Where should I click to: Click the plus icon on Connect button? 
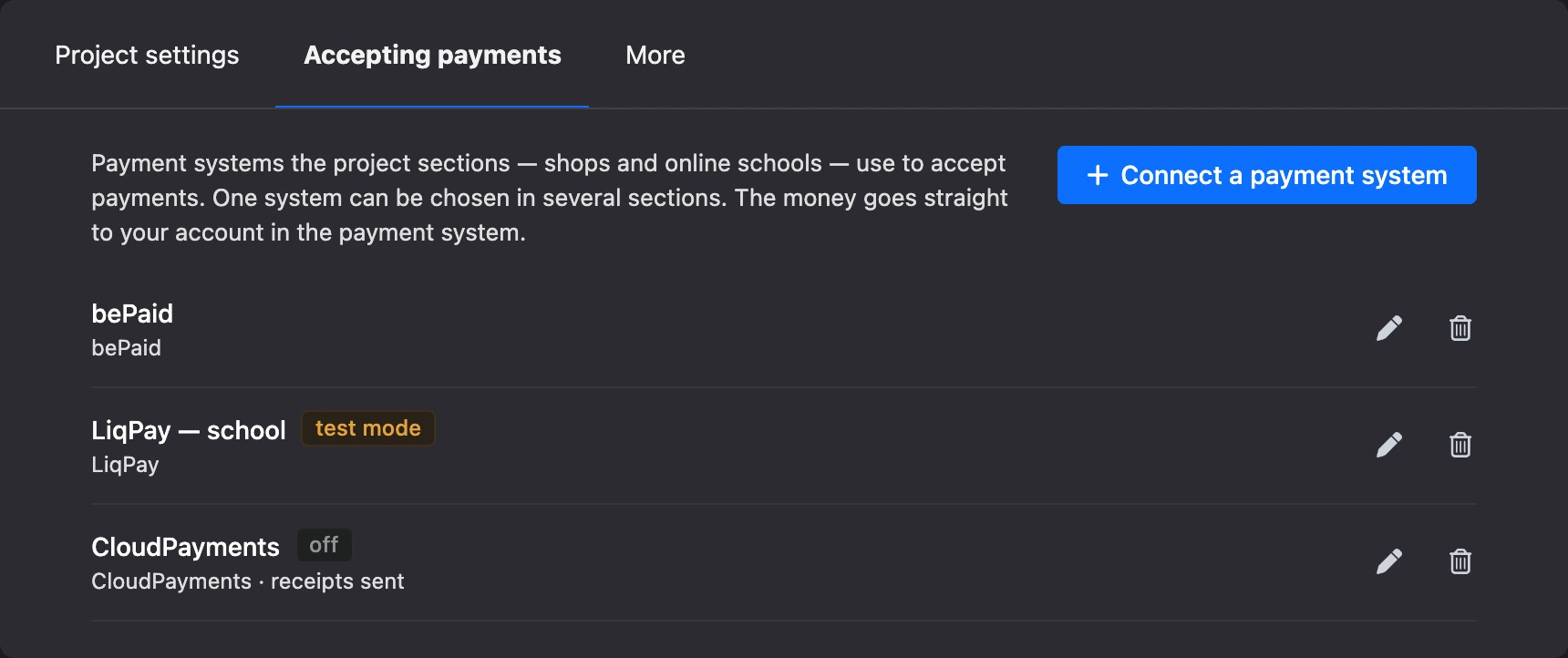pyautogui.click(x=1098, y=175)
